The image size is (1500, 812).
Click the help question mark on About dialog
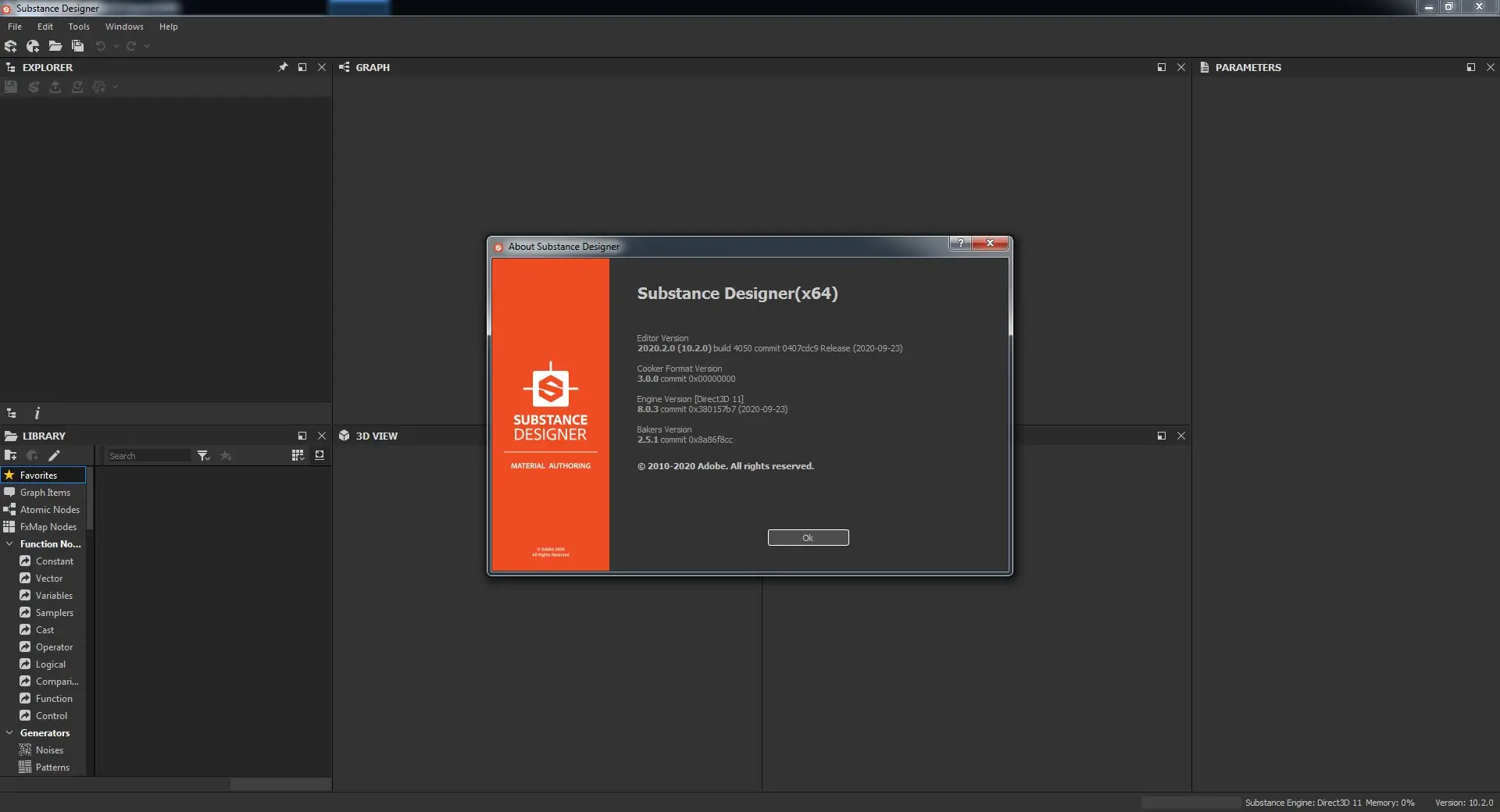(x=959, y=244)
